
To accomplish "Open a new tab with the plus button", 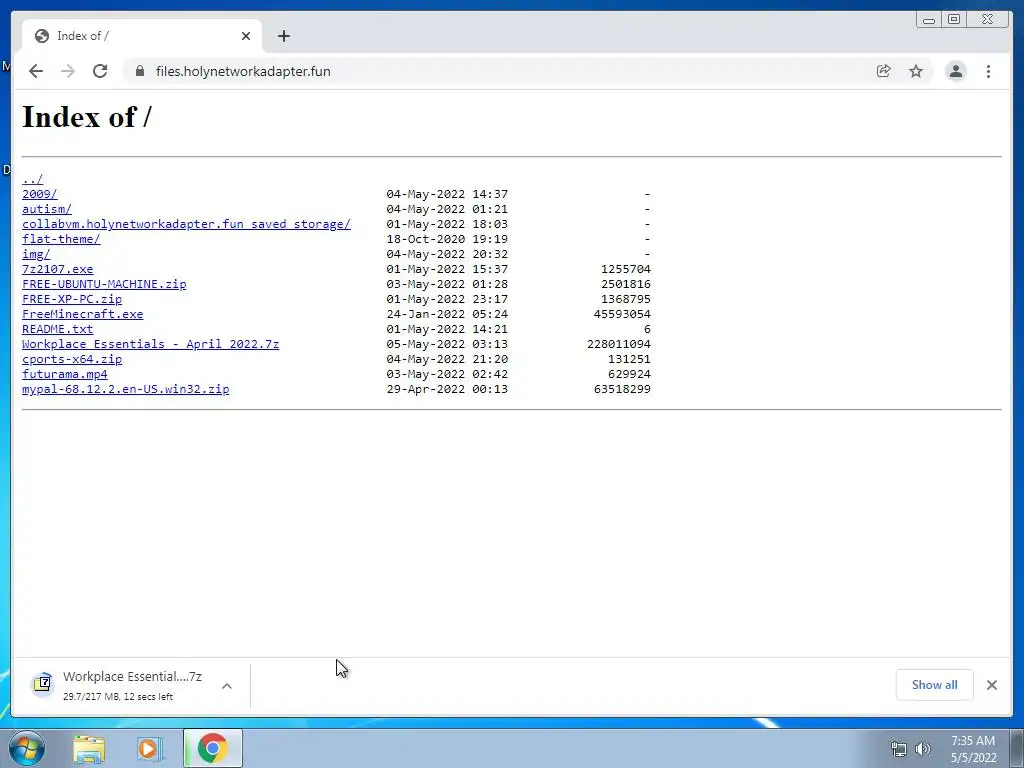I will [283, 36].
